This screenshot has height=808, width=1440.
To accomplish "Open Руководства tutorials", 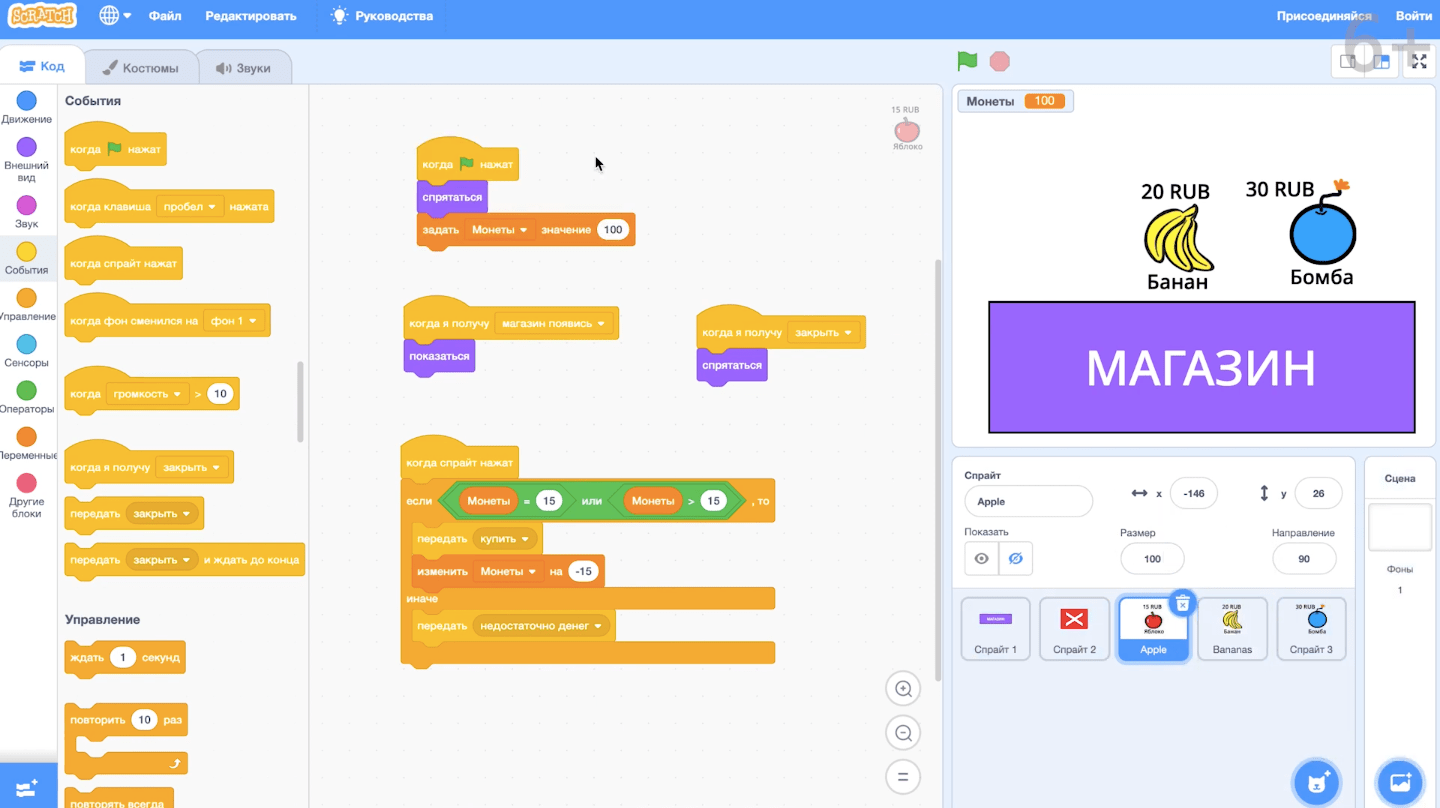I will click(383, 16).
